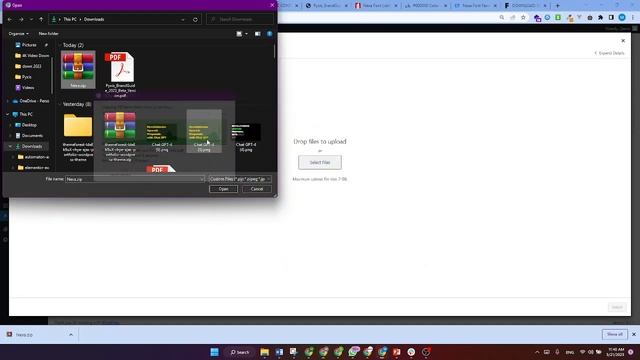Go up one folder level

click(x=41, y=19)
